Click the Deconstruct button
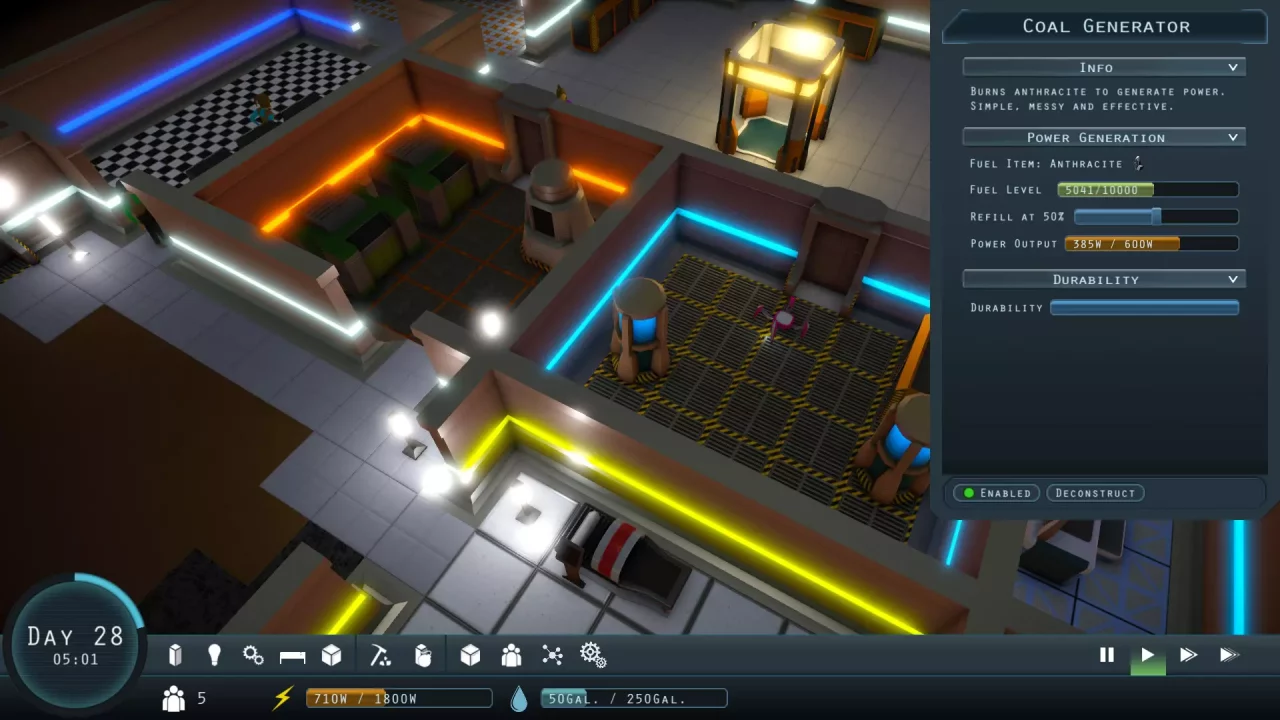1280x720 pixels. (1095, 493)
